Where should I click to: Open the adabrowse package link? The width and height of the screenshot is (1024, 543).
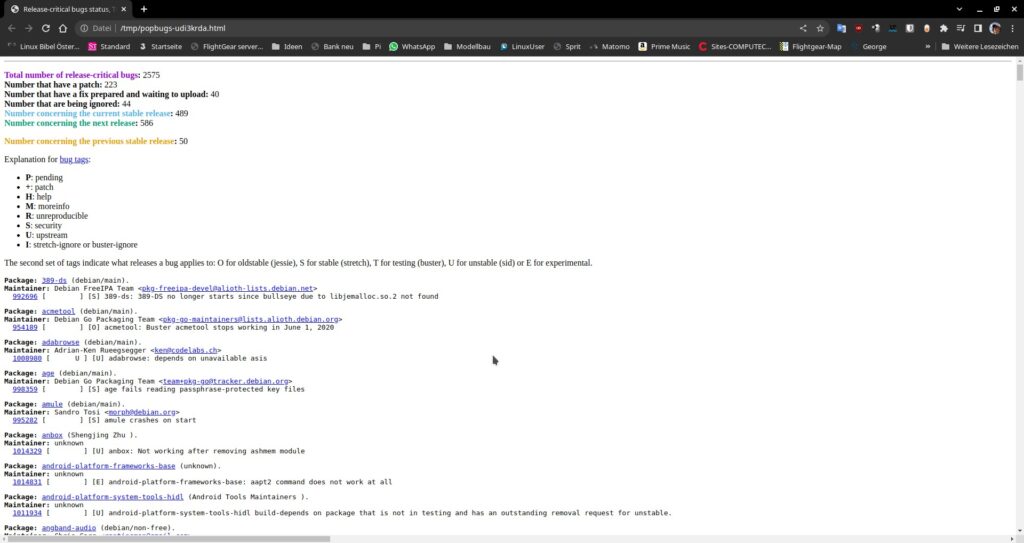point(60,342)
